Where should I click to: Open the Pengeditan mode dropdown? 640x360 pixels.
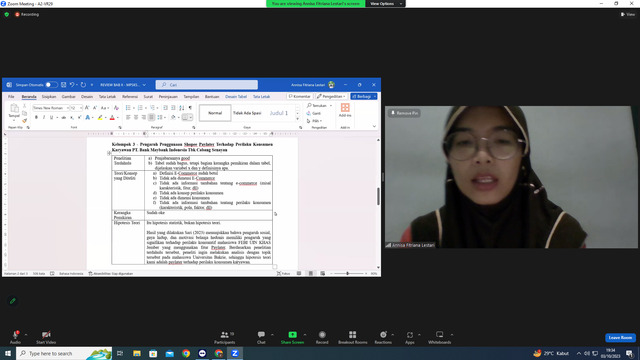click(331, 96)
